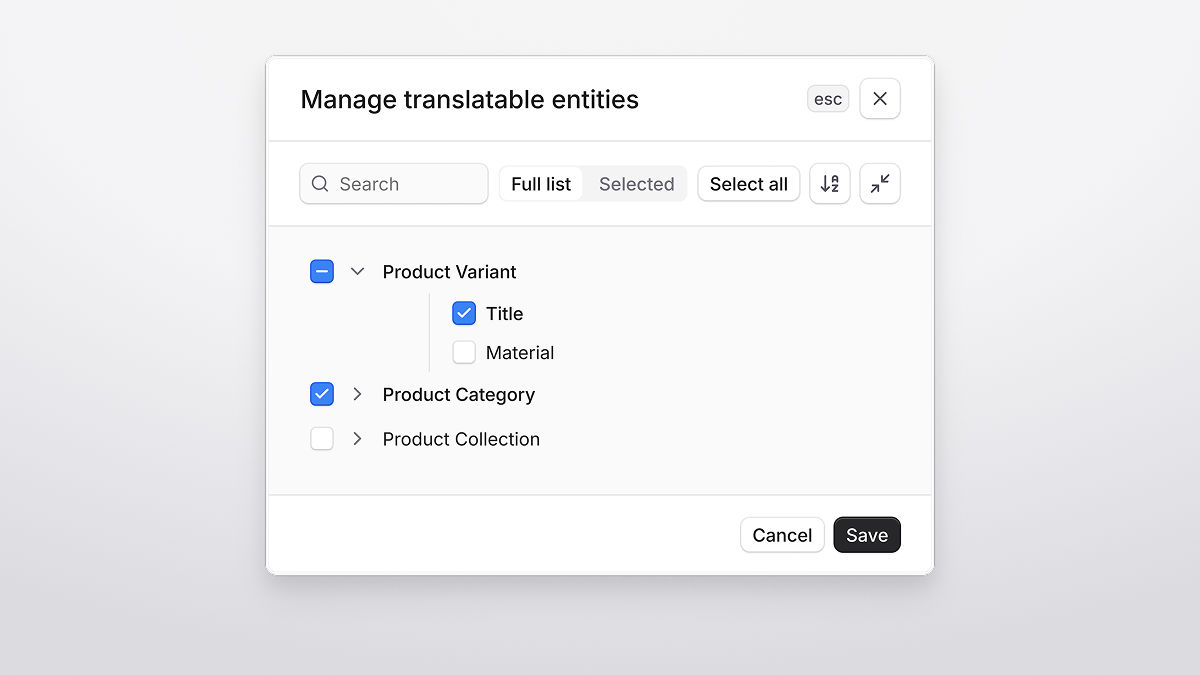
Task: Select the Product Variant label text
Action: tap(449, 271)
